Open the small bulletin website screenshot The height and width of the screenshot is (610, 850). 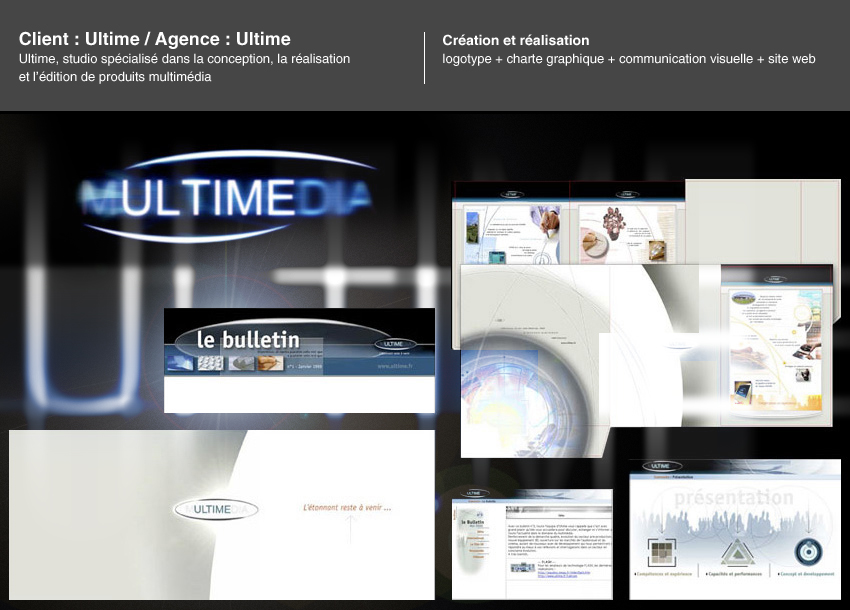(x=532, y=544)
